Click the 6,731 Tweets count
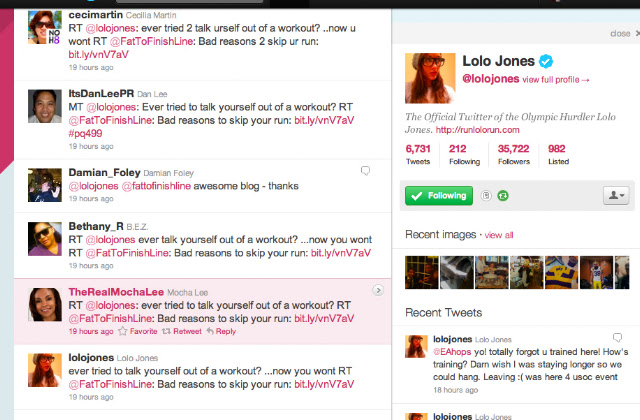 (x=418, y=154)
